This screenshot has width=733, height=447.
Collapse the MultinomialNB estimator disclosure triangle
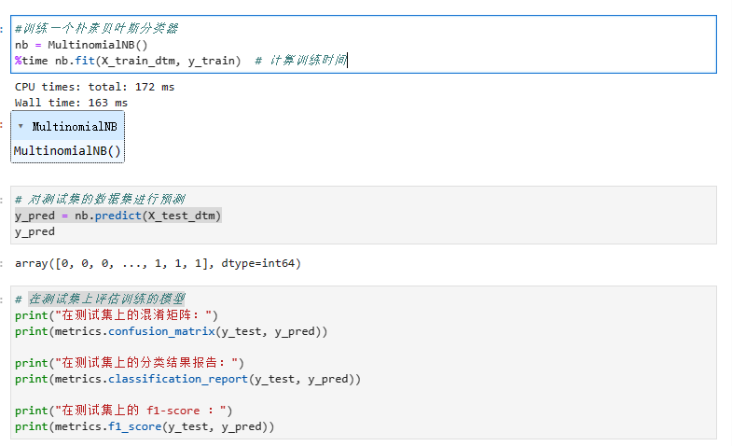tap(21, 127)
